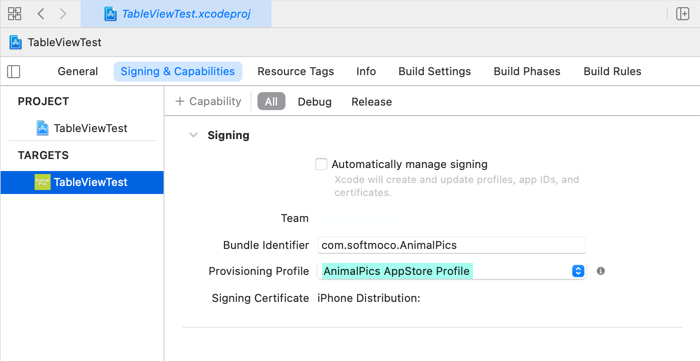Add a new Capability

pyautogui.click(x=208, y=101)
